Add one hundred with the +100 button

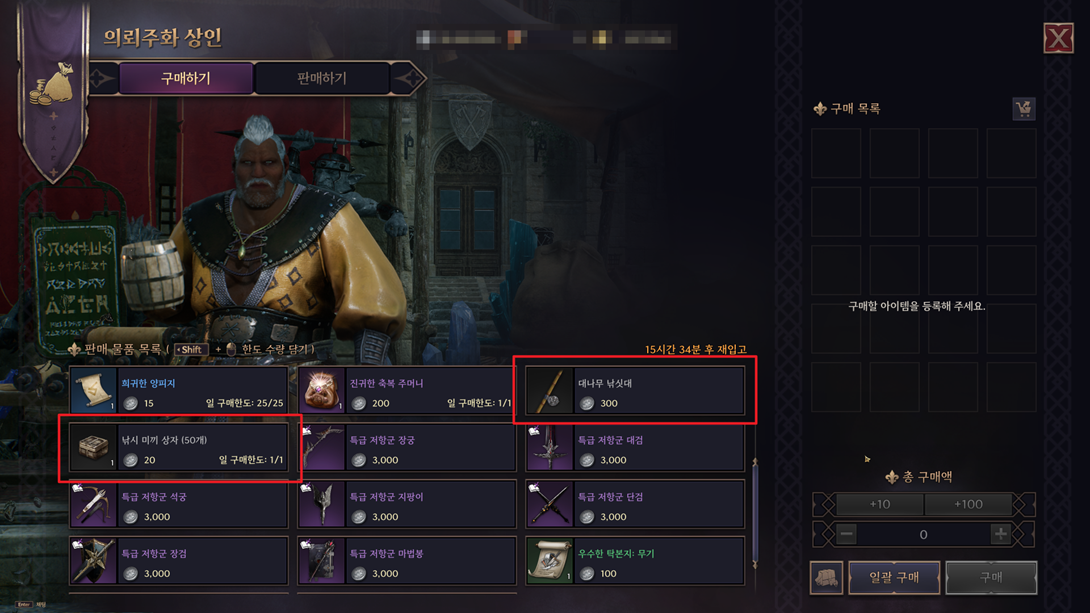pyautogui.click(x=968, y=505)
